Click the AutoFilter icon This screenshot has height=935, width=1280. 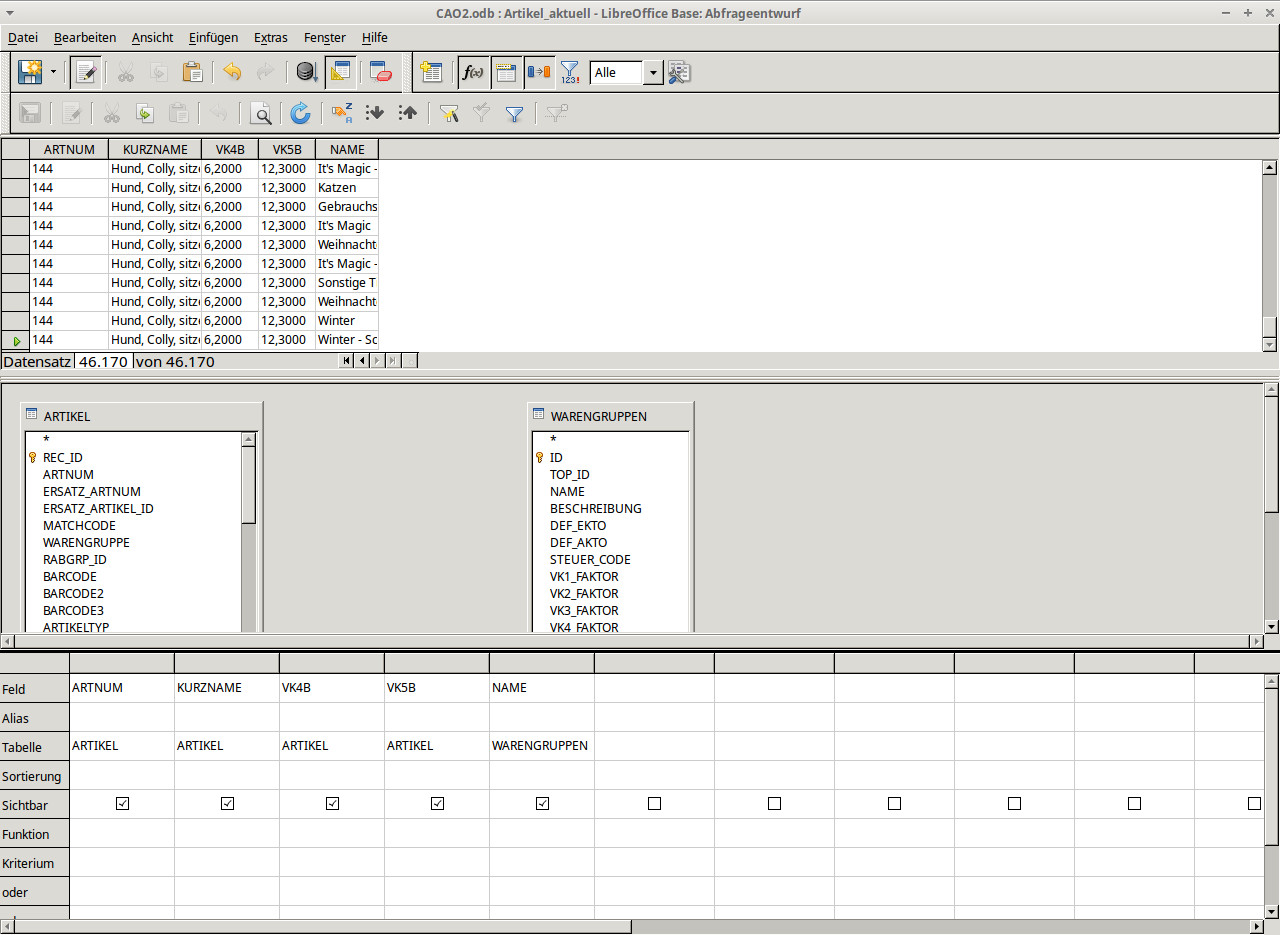(449, 113)
